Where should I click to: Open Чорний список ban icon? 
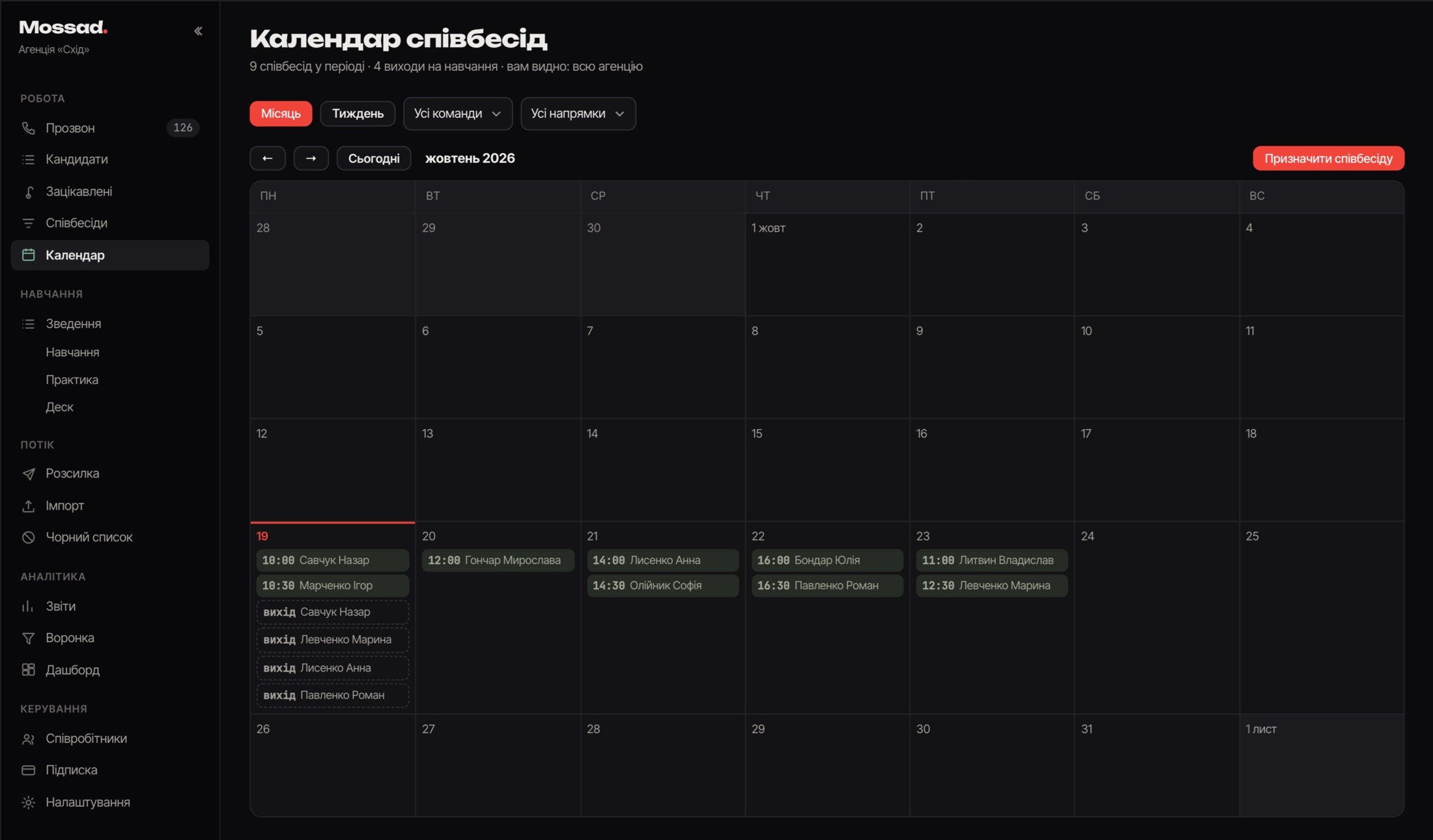point(28,537)
